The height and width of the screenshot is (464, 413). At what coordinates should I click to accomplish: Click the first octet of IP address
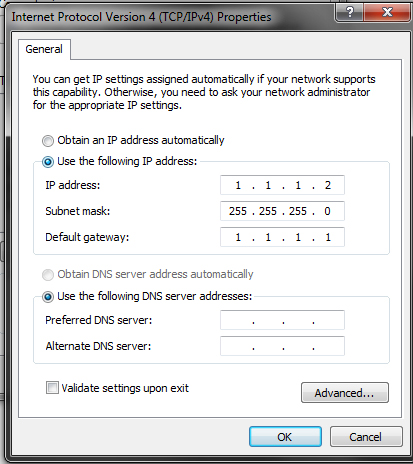coord(238,185)
